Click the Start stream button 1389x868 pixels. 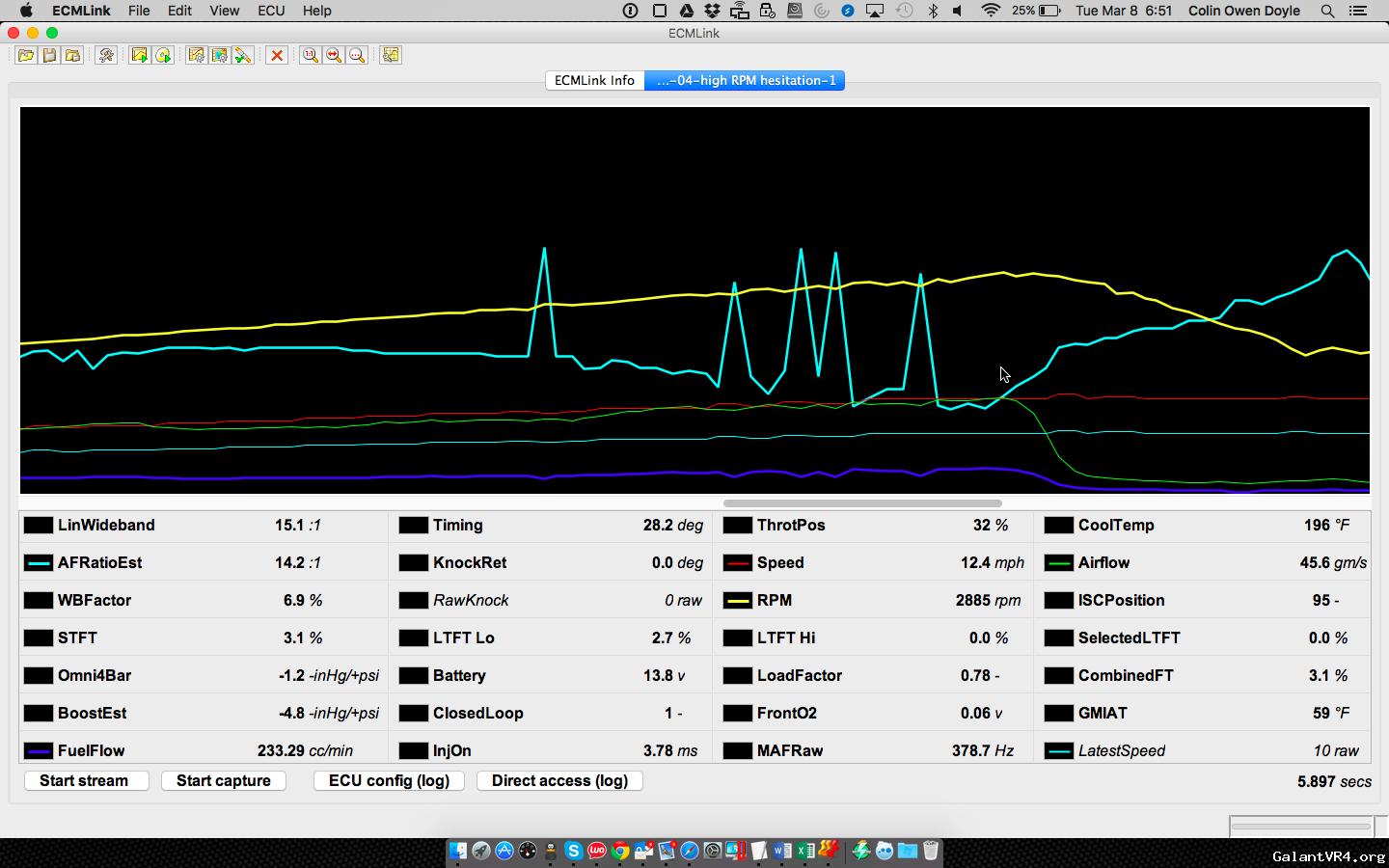click(84, 780)
